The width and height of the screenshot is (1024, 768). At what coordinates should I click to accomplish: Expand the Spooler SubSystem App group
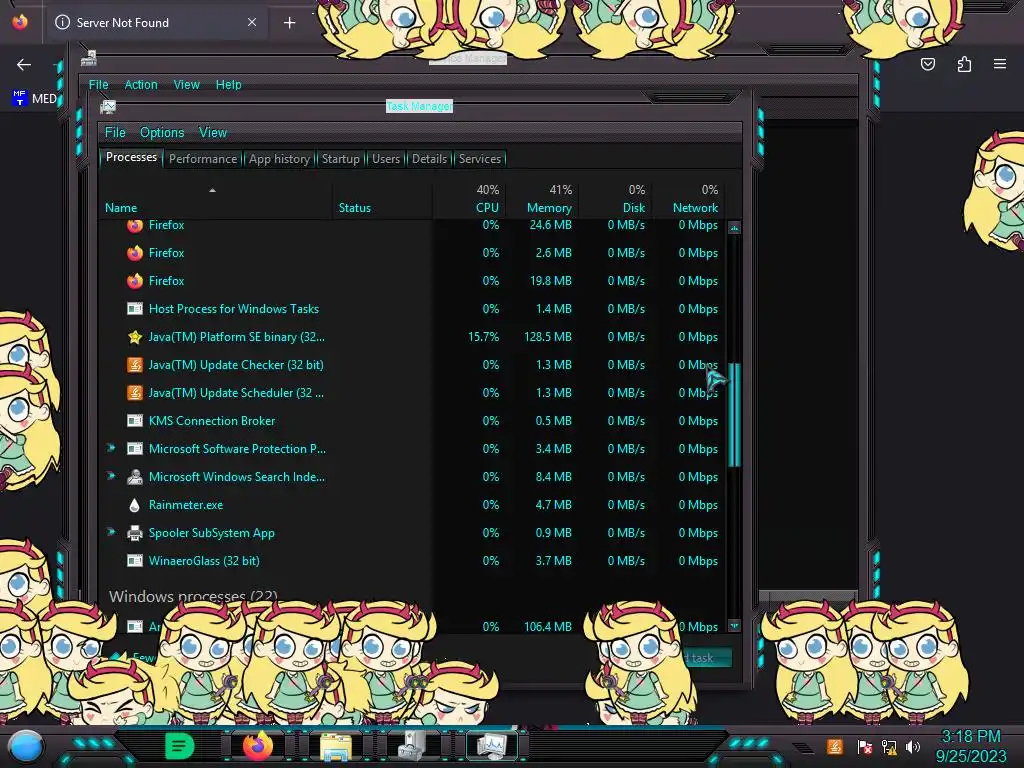pyautogui.click(x=111, y=532)
